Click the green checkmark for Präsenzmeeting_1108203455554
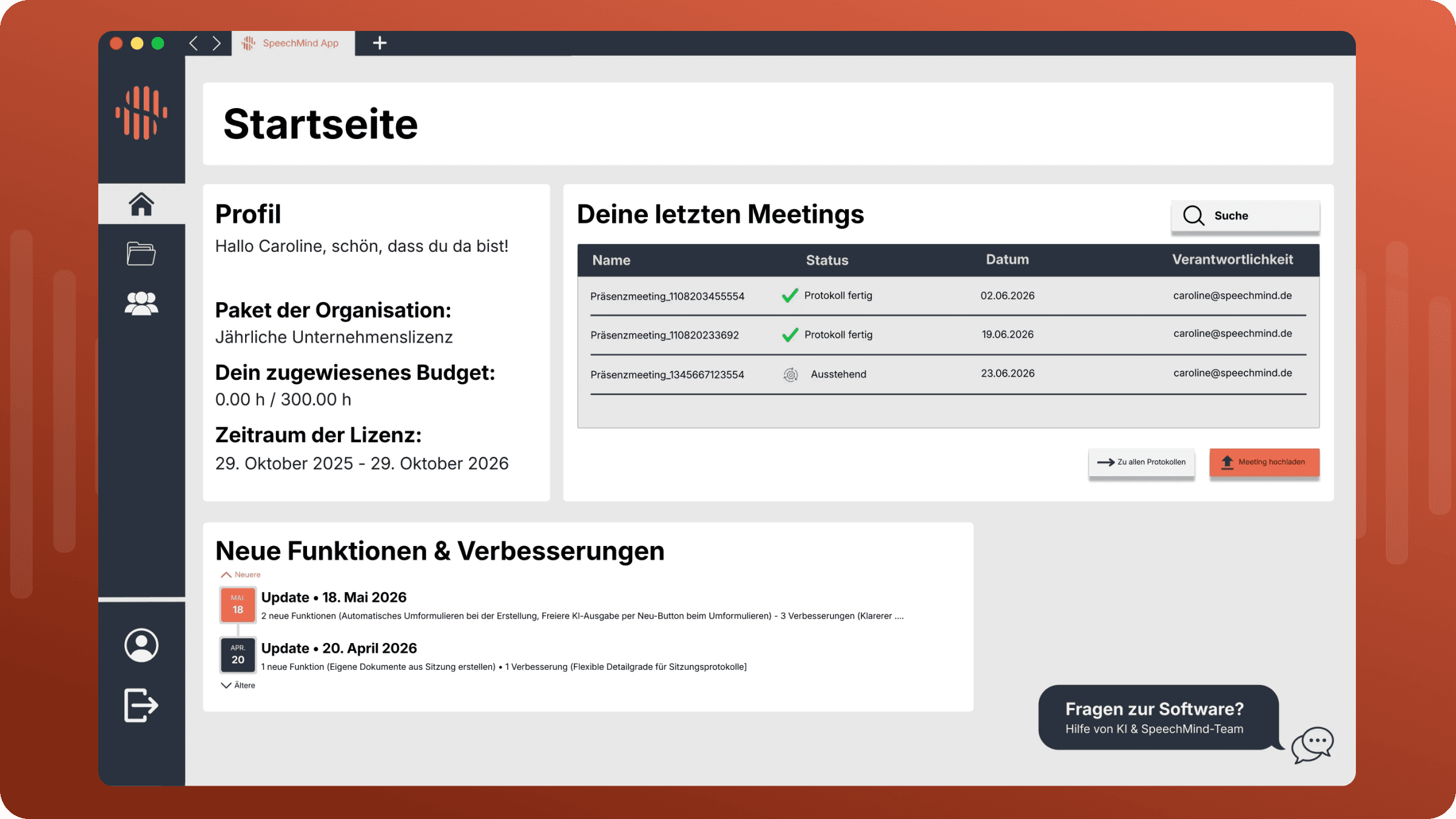The image size is (1456, 819). 790,295
